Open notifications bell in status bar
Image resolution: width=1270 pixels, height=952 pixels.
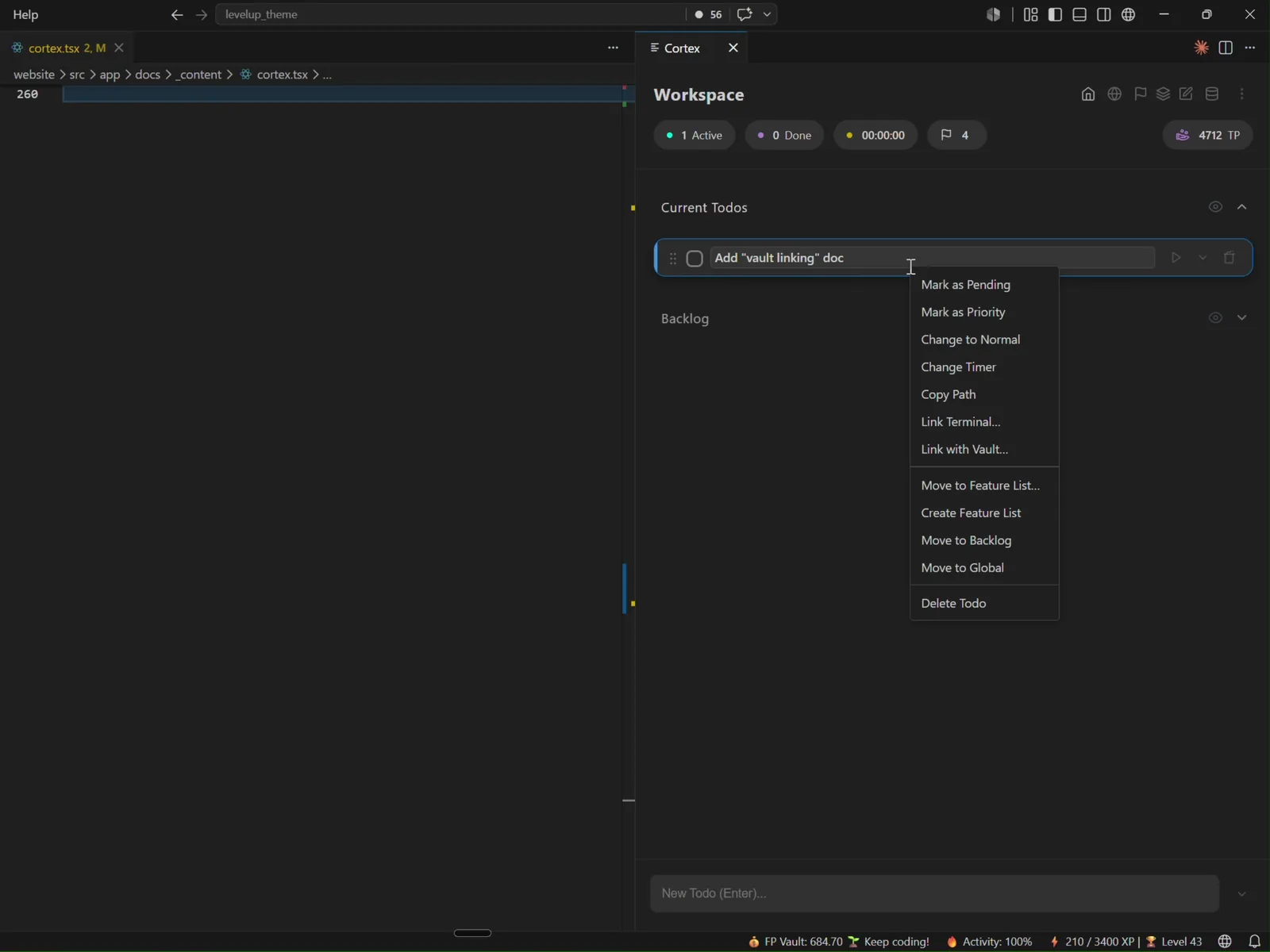[x=1254, y=942]
